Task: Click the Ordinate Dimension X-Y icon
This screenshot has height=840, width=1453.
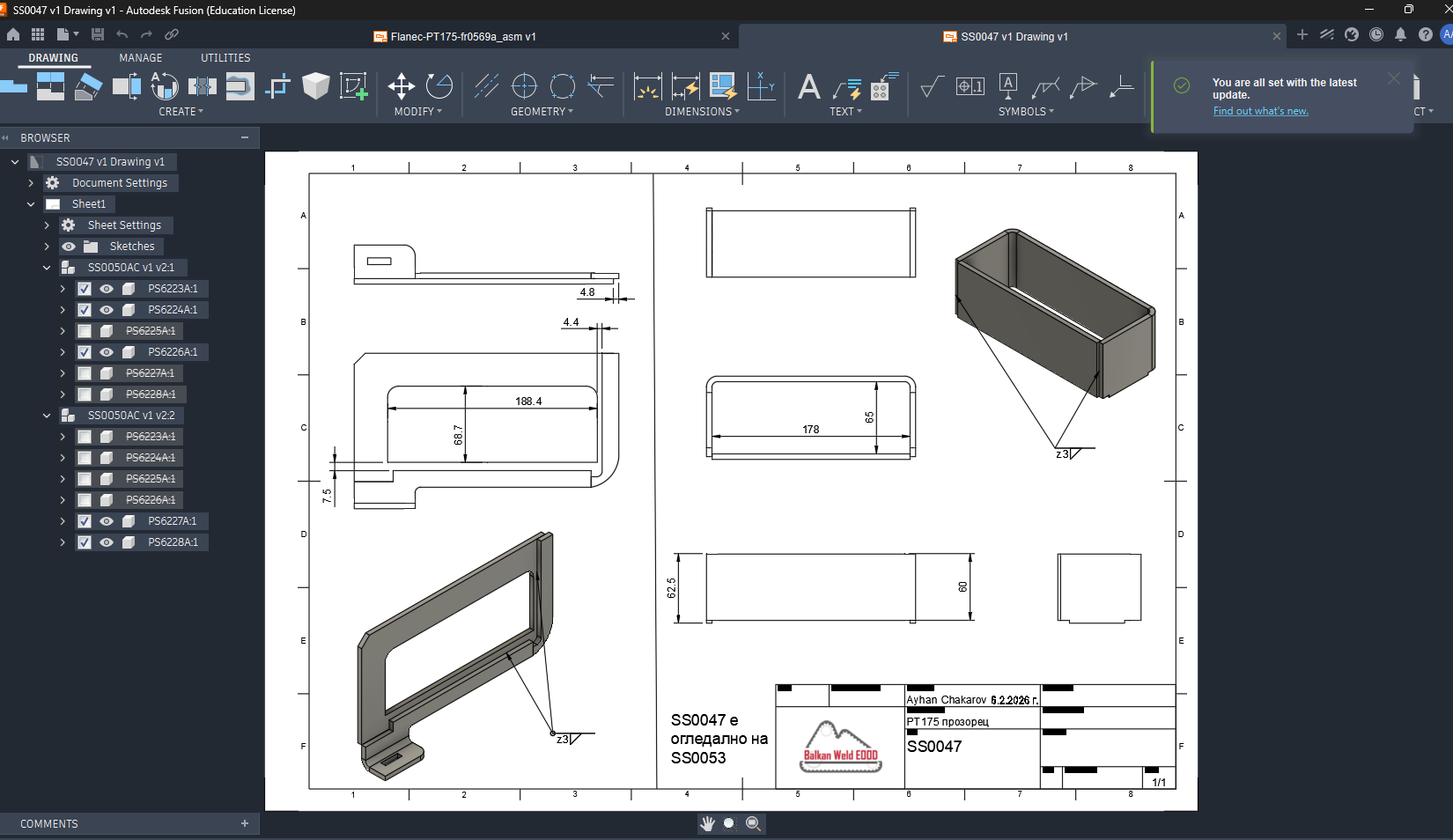Action: pyautogui.click(x=761, y=86)
